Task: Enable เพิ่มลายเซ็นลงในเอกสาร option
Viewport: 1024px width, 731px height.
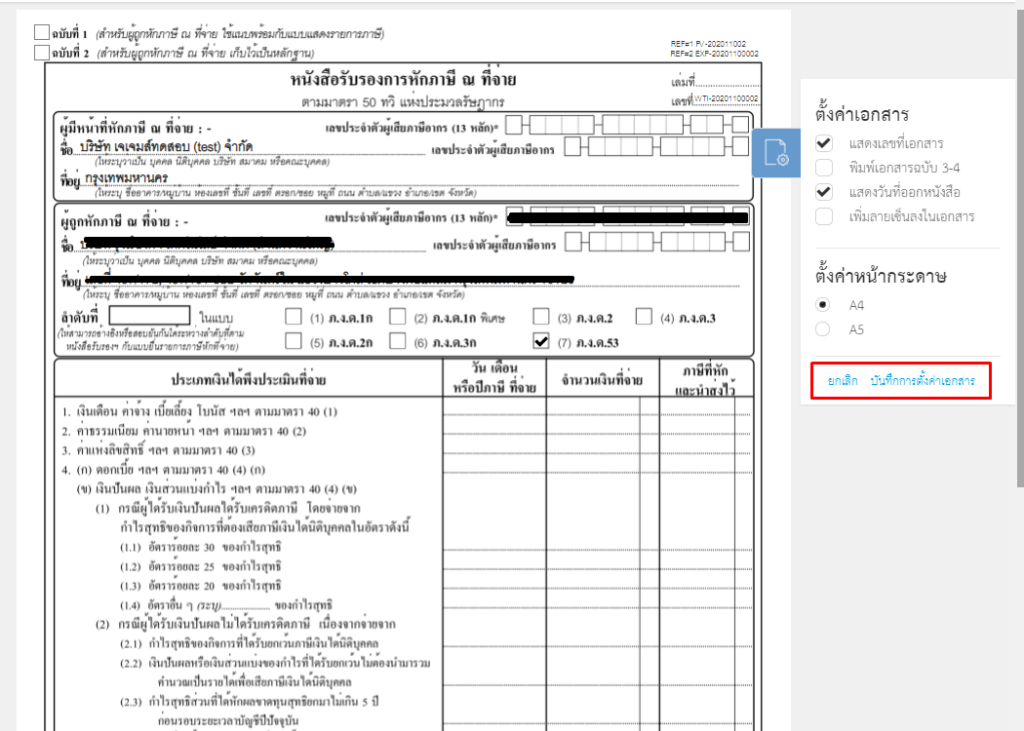Action: (823, 214)
